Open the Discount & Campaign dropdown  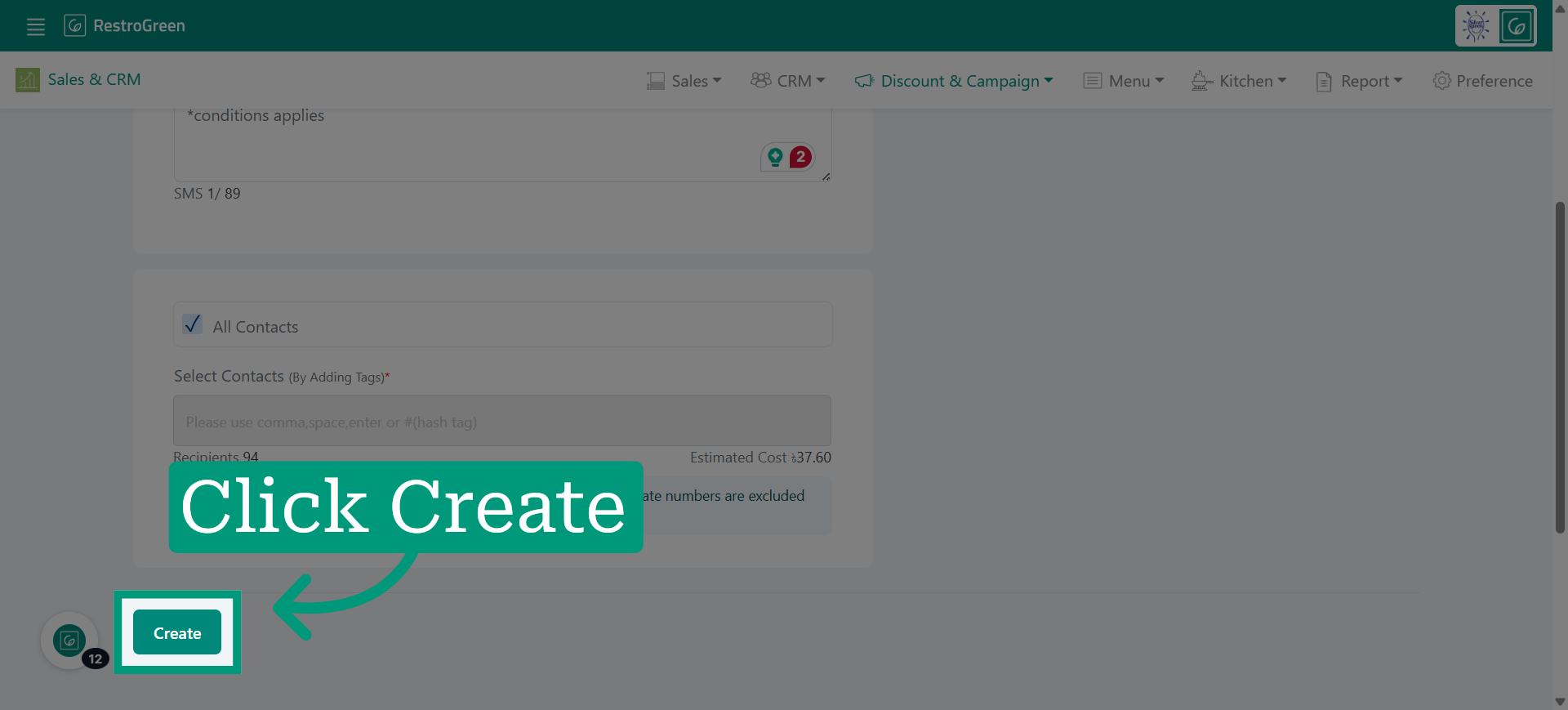[x=954, y=81]
